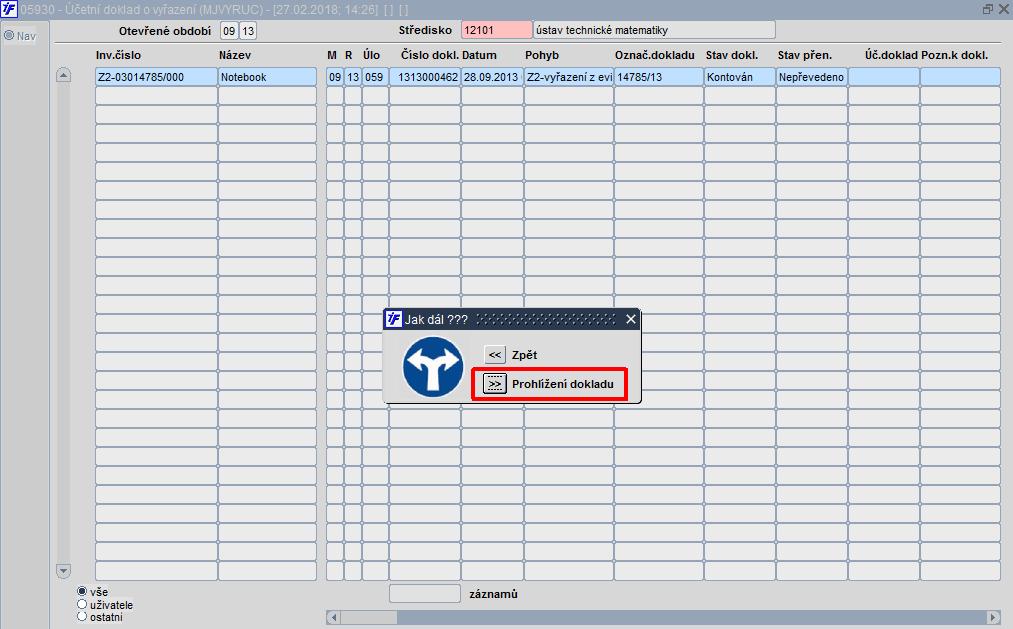
Task: Select the Notebook name cell
Action: pos(267,77)
